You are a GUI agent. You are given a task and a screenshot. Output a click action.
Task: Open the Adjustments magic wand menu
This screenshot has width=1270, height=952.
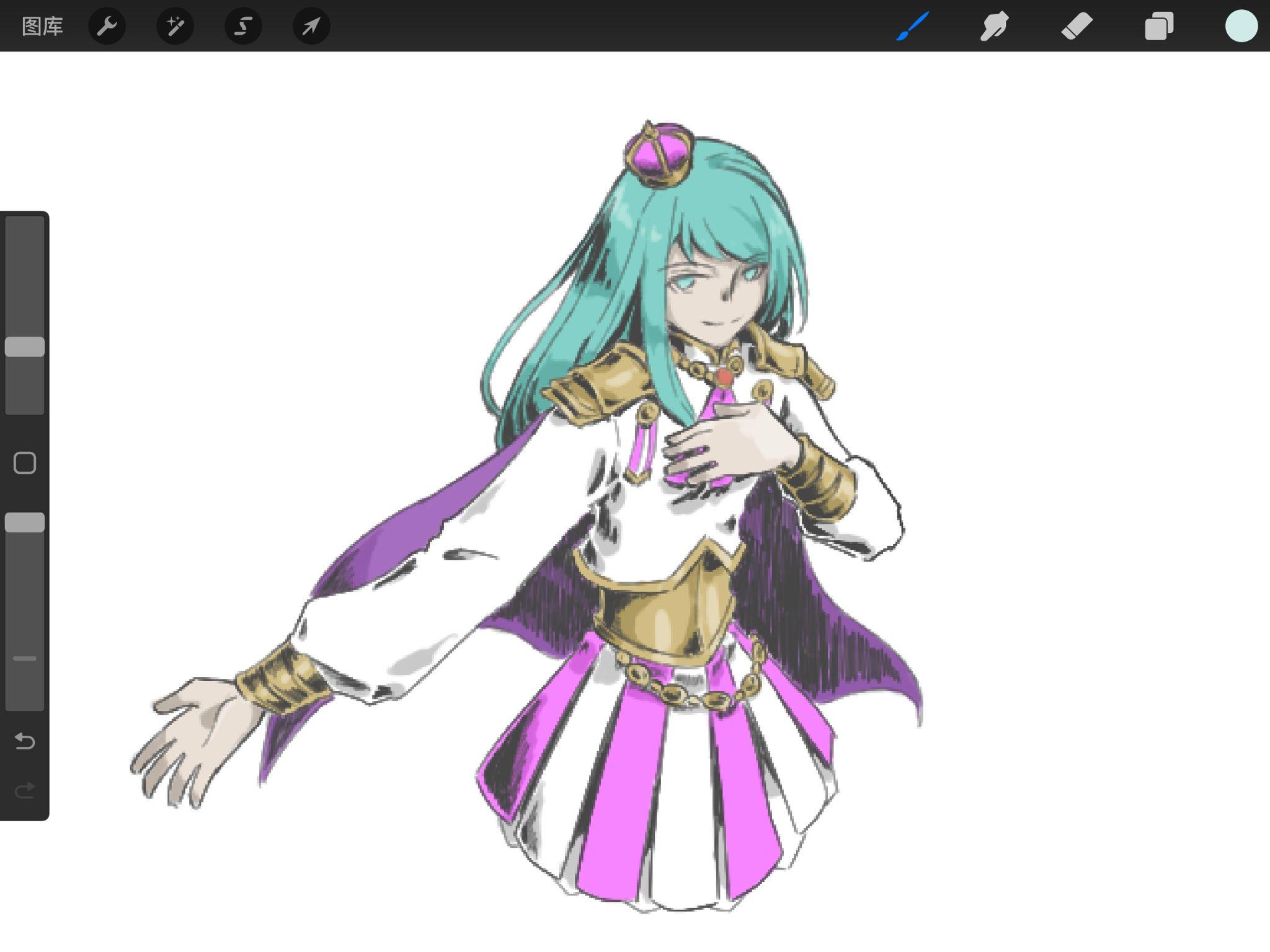click(175, 26)
